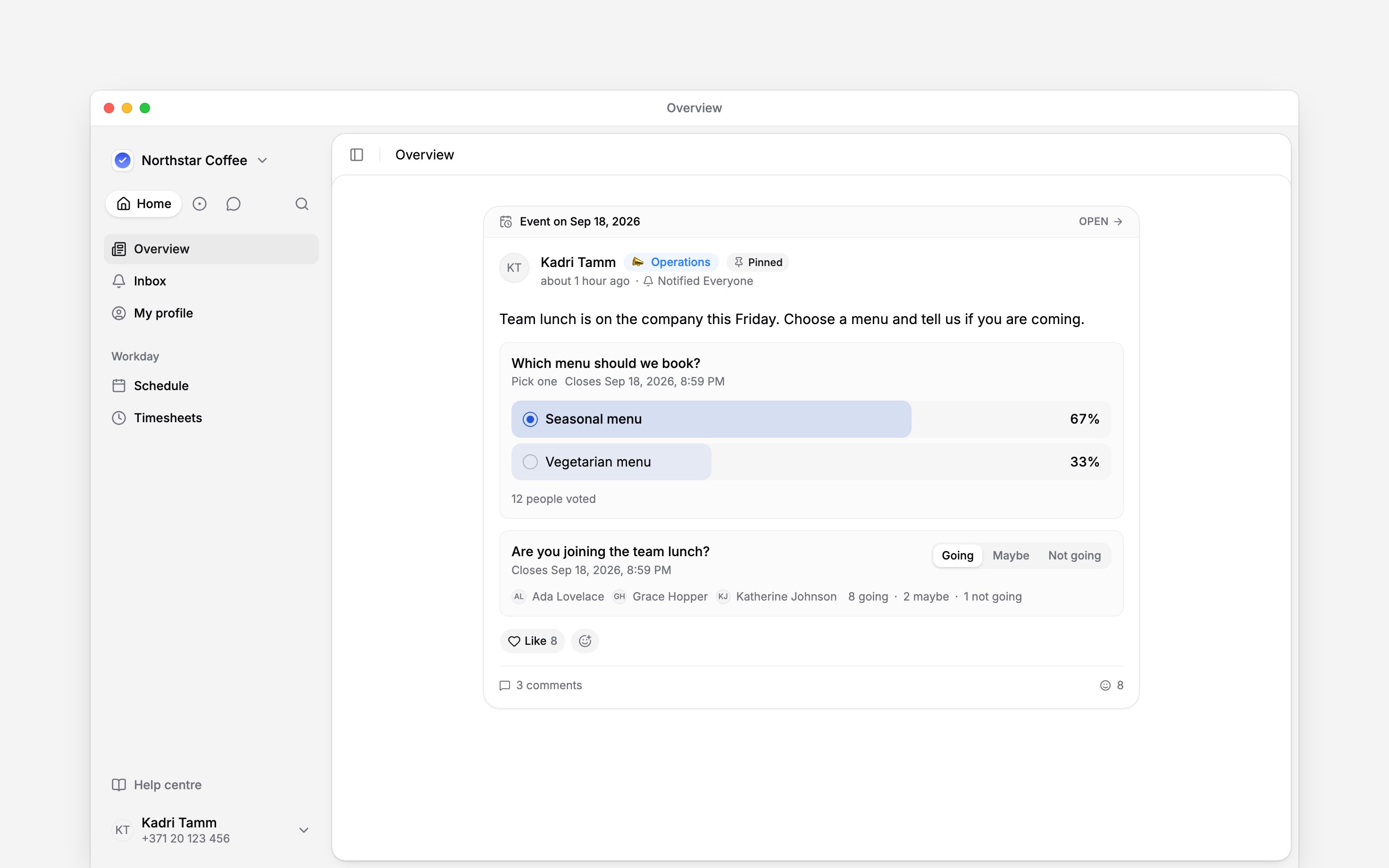This screenshot has height=868, width=1389.
Task: Click Katherine Johnson's KJ avatar
Action: (723, 596)
